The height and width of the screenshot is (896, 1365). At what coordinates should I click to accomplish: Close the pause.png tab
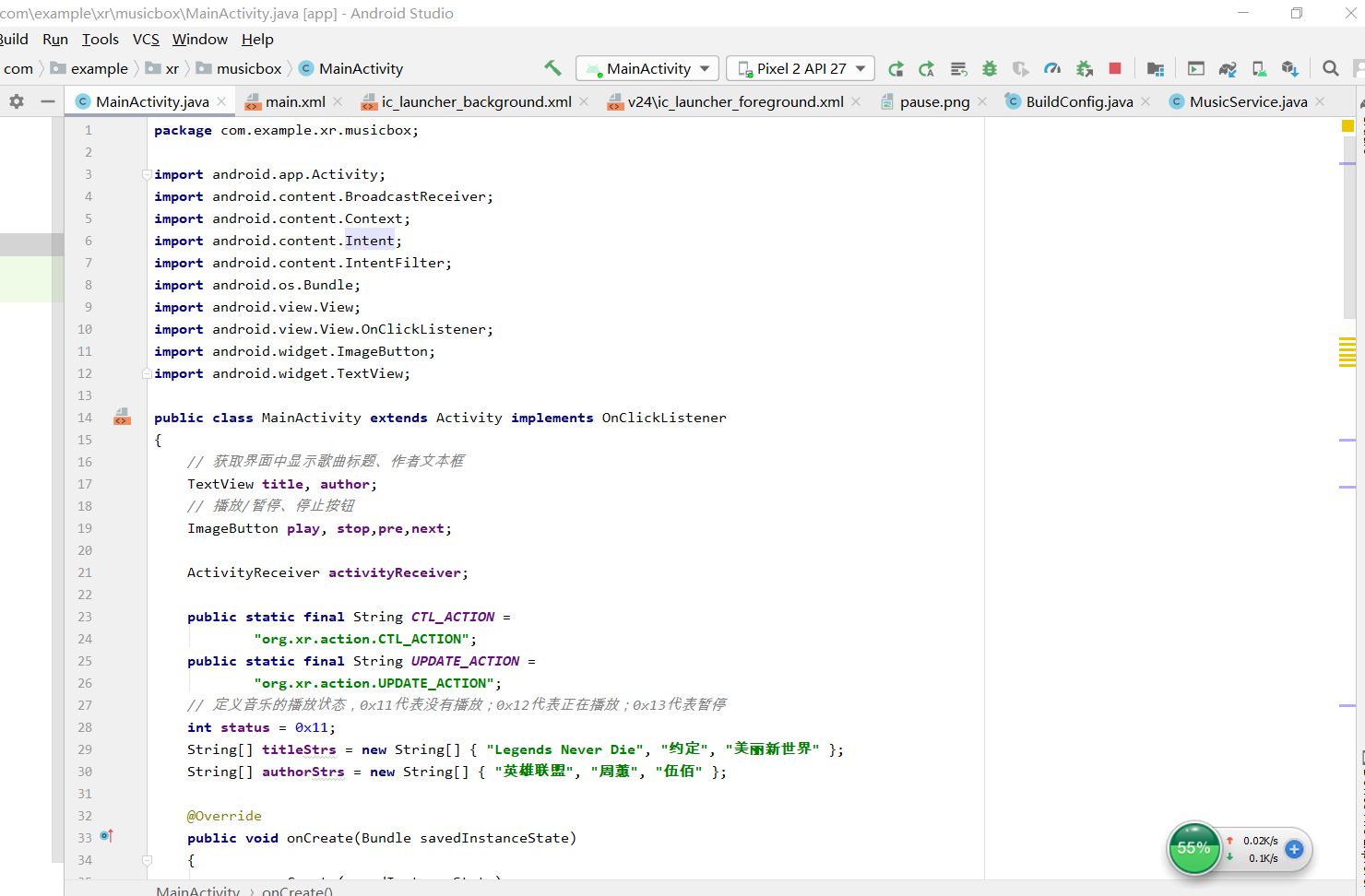coord(982,101)
